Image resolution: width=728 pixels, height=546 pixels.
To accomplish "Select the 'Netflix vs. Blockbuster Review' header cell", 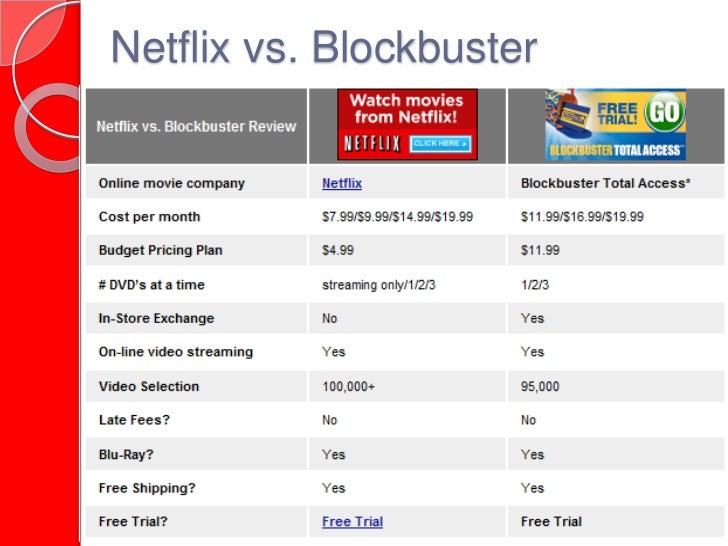I will (x=196, y=127).
